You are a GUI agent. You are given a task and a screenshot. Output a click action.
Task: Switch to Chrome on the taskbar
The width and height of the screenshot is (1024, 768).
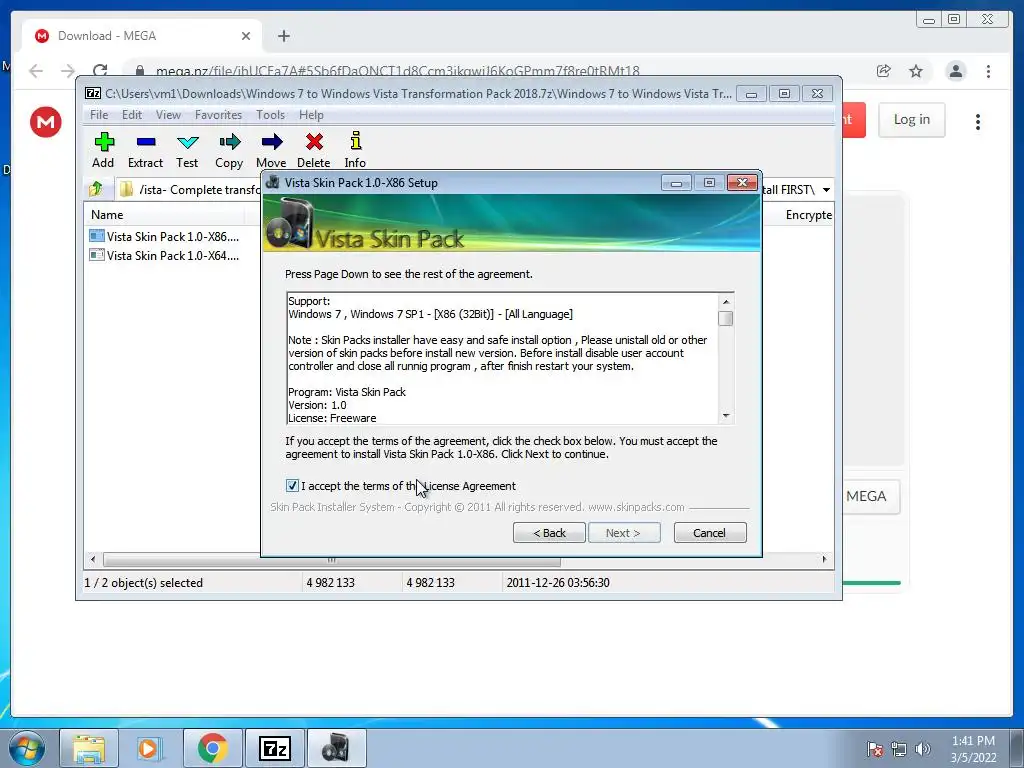pos(212,748)
